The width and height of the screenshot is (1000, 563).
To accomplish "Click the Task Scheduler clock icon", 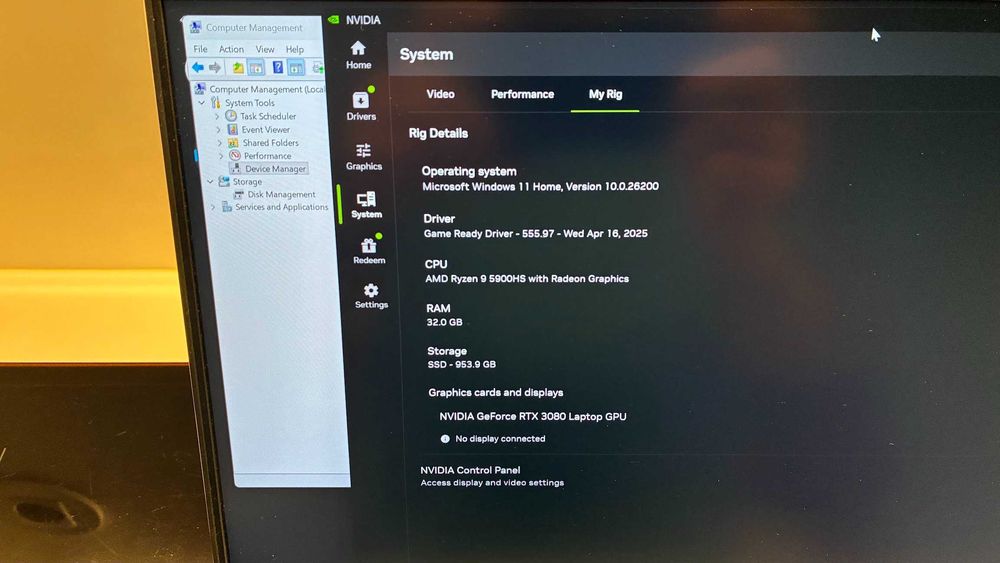I will coord(231,116).
